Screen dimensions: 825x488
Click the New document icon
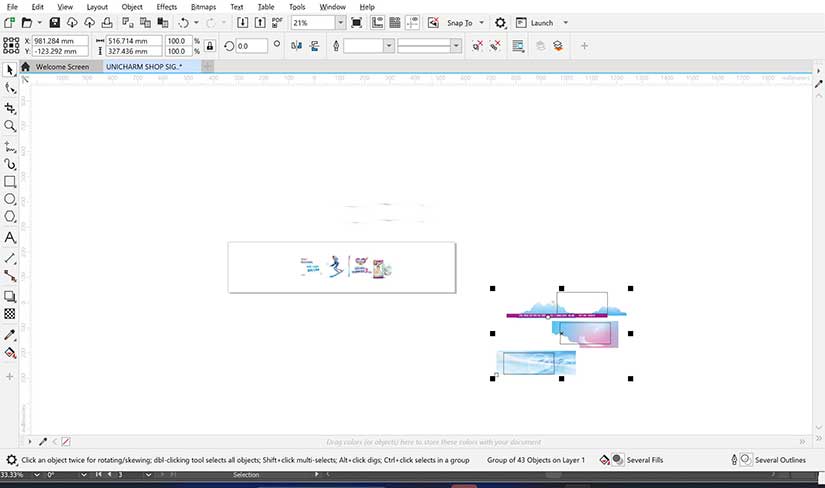(9, 23)
